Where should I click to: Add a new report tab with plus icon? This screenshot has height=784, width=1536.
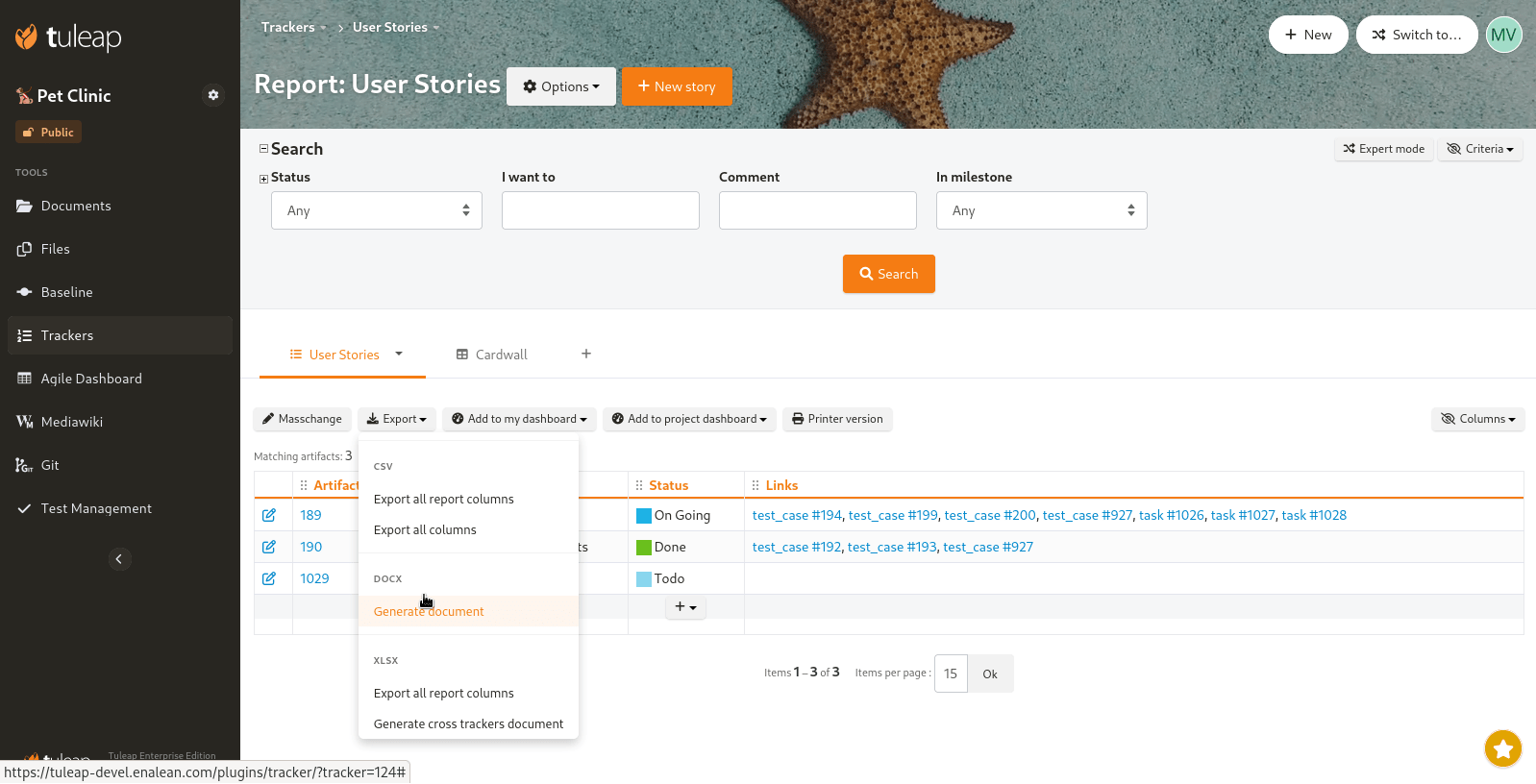coord(586,354)
